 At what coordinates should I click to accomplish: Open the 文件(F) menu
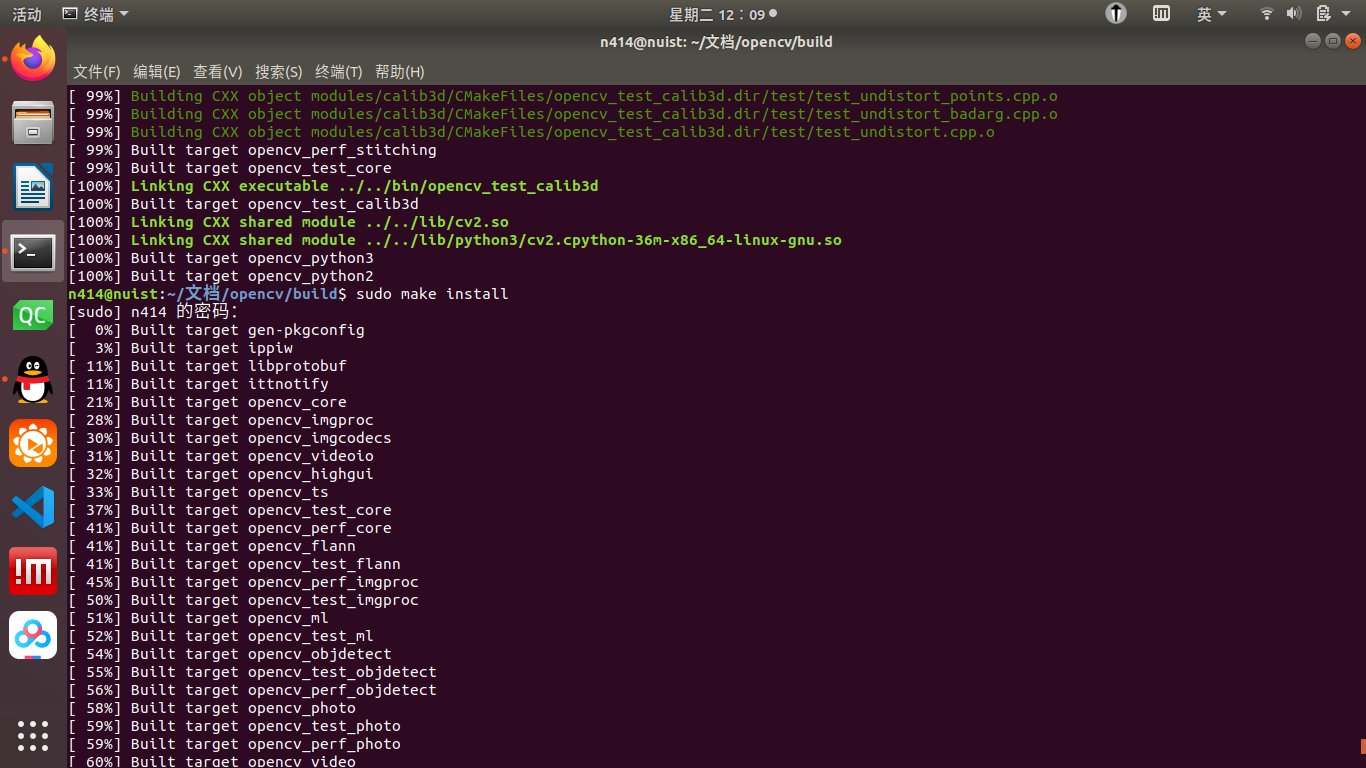97,72
